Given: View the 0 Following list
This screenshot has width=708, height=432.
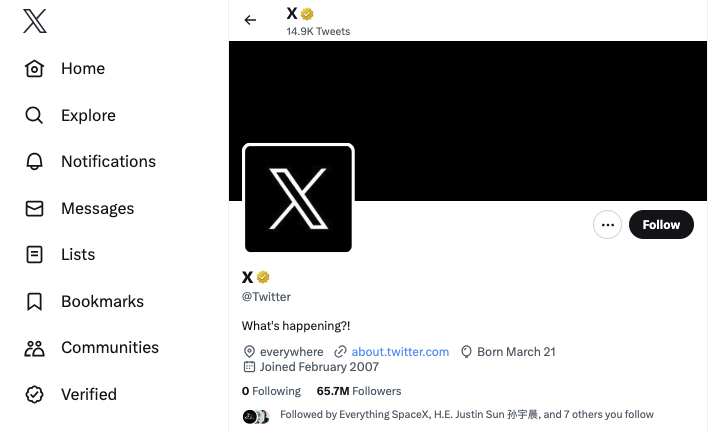Looking at the screenshot, I should pos(271,391).
